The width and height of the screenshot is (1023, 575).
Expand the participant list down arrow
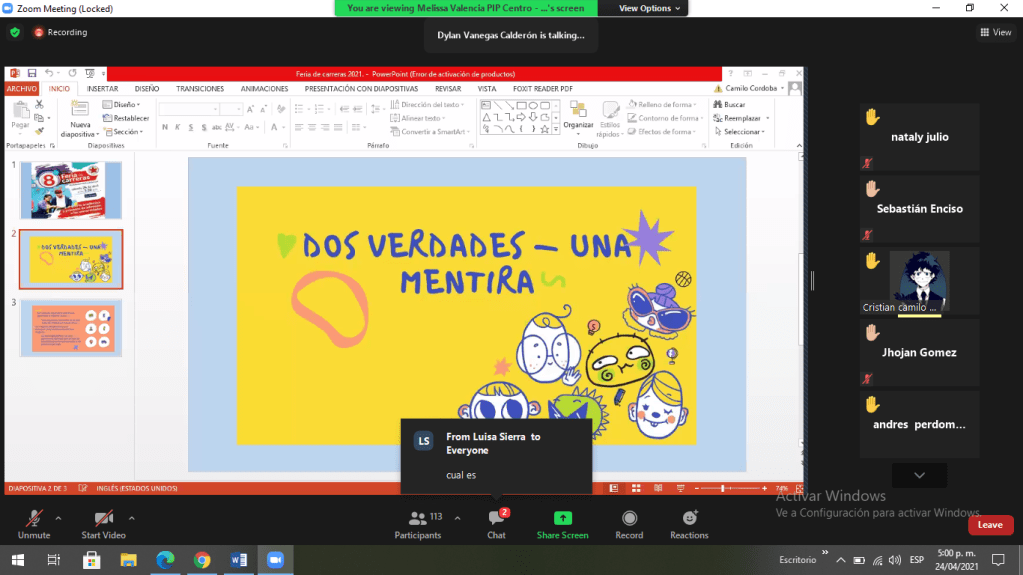(x=919, y=475)
